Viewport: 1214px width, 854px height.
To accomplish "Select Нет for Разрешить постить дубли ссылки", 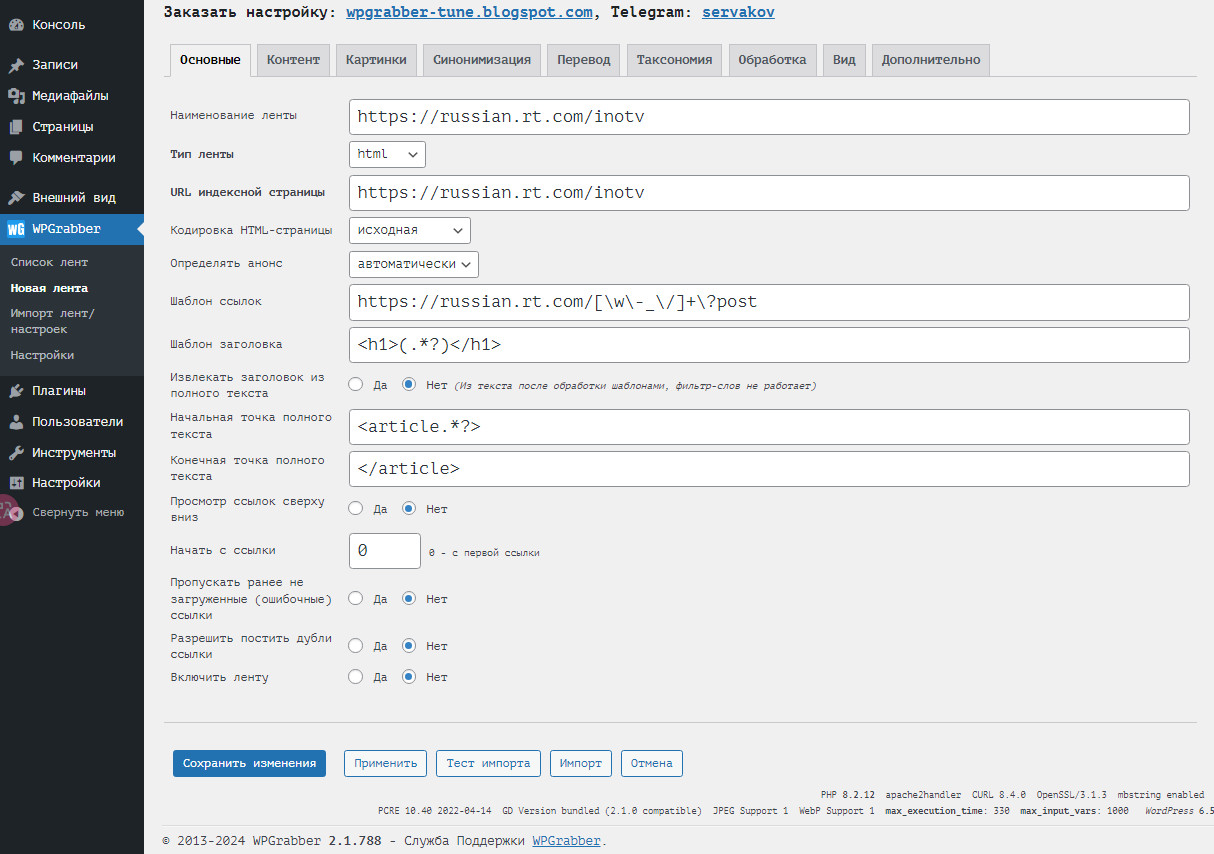I will click(x=409, y=646).
